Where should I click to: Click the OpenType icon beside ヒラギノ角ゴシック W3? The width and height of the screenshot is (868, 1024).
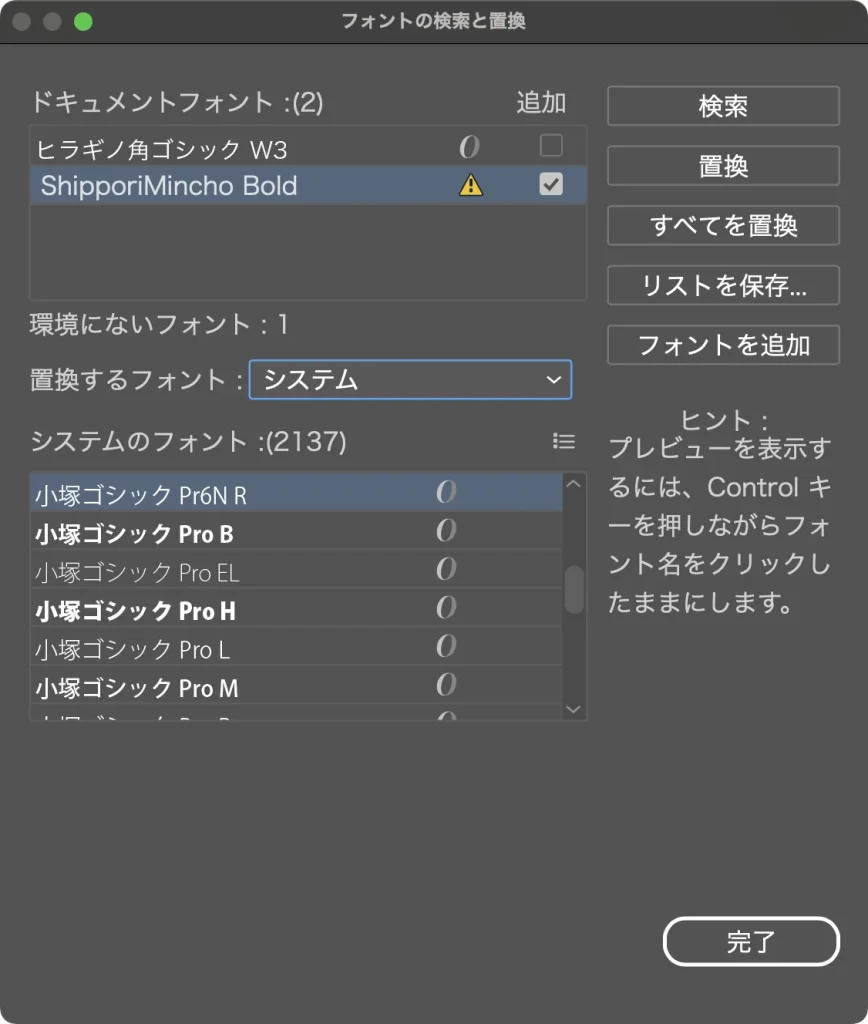click(469, 147)
